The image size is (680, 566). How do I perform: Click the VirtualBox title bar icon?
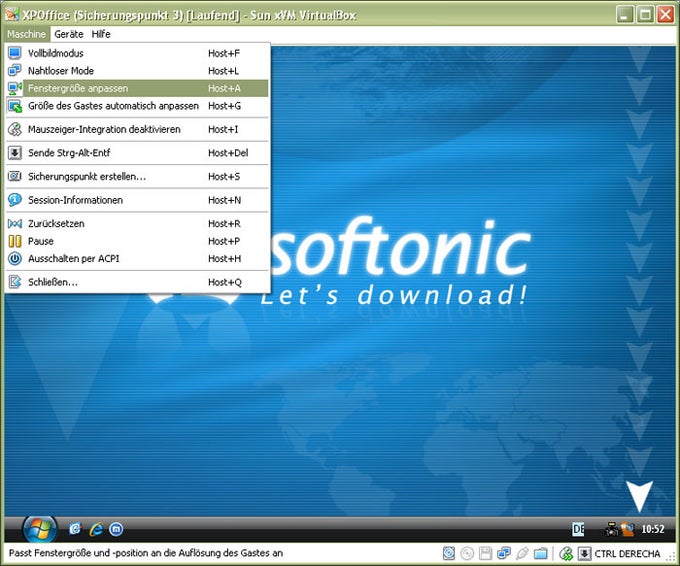pos(12,14)
